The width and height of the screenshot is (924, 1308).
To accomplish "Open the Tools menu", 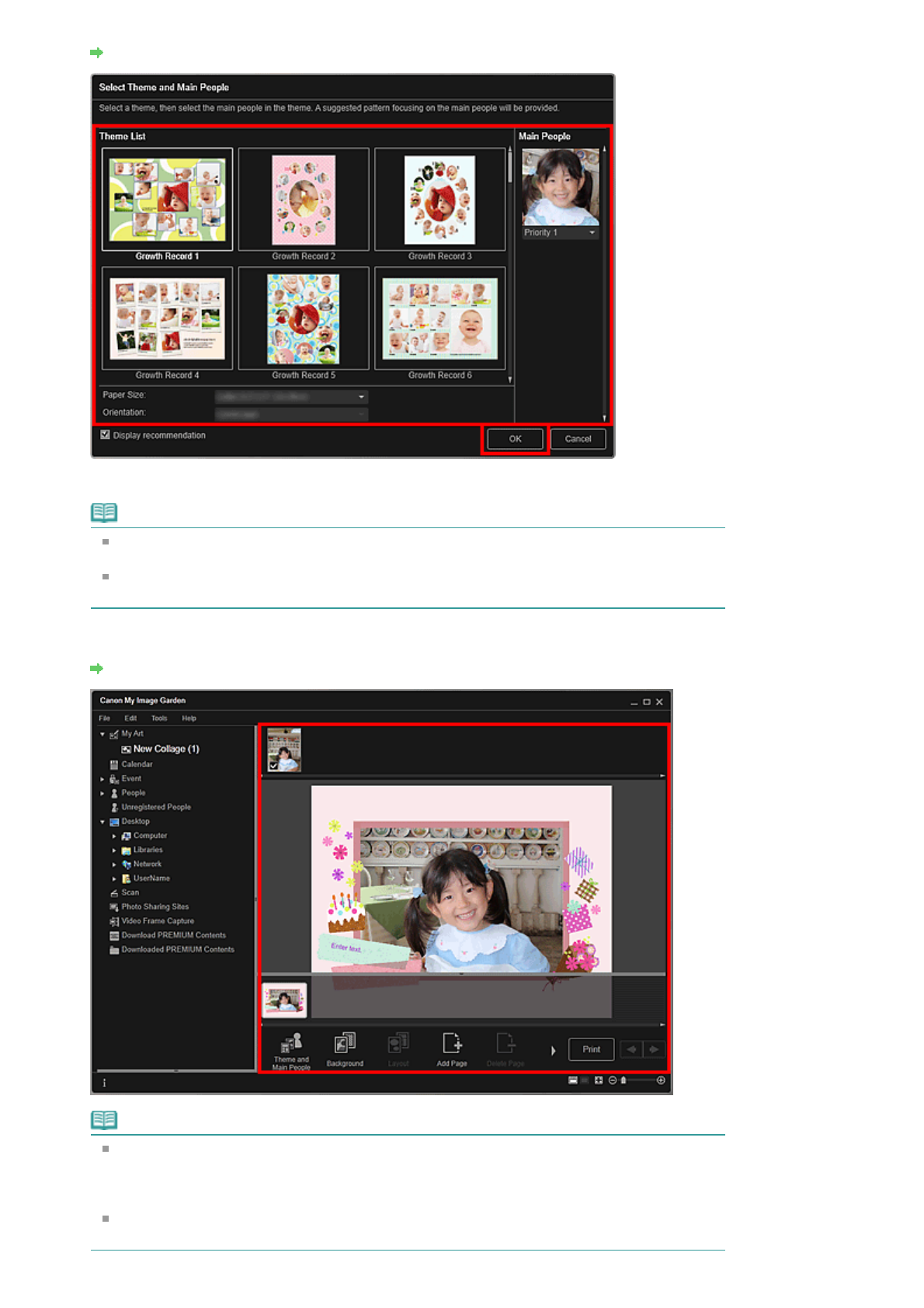I will pos(159,718).
